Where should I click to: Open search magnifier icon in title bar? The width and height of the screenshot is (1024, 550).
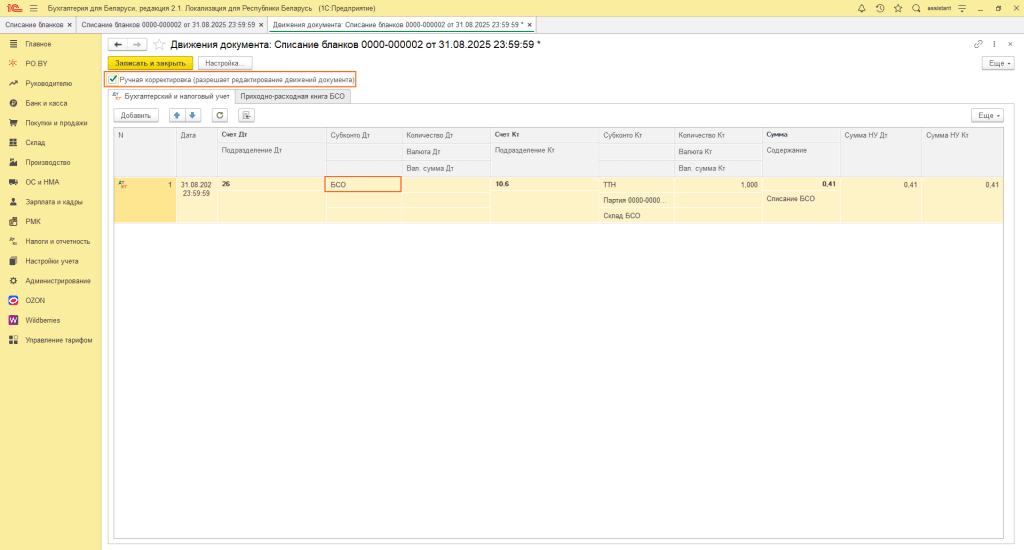(x=916, y=8)
